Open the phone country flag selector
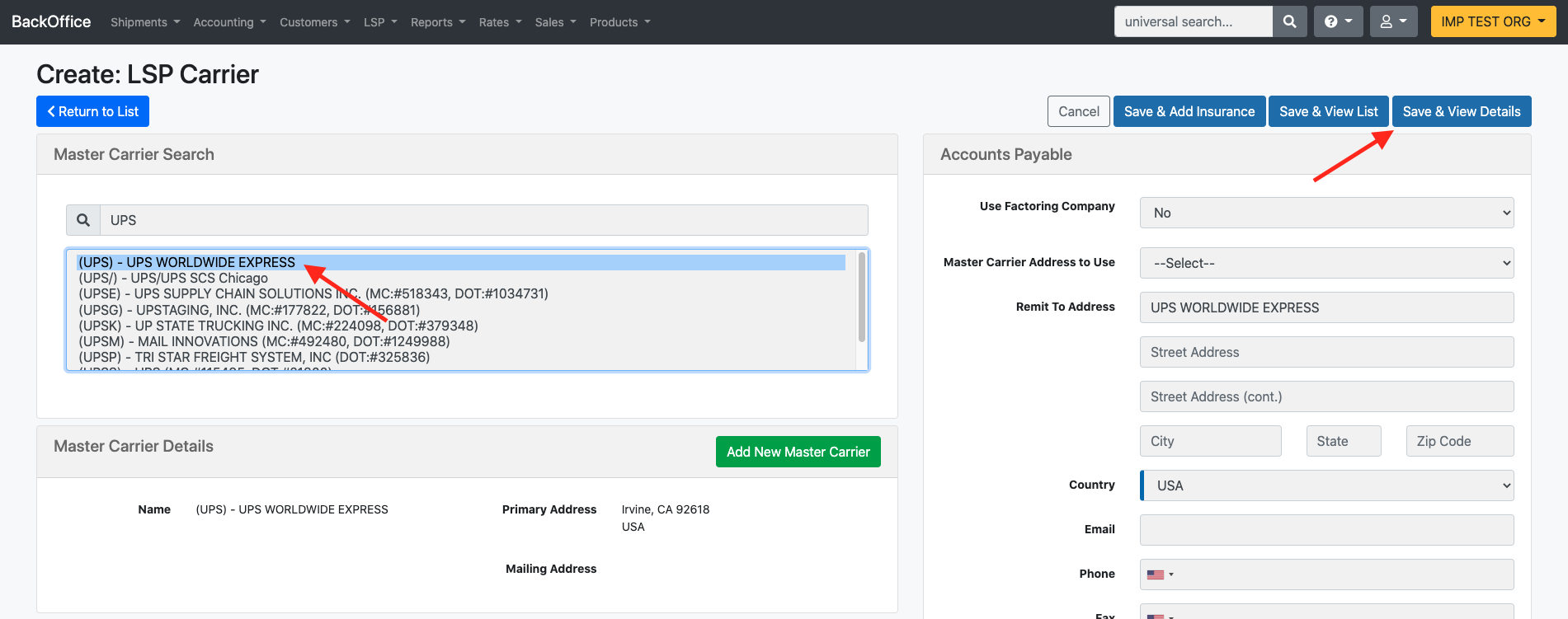1568x619 pixels. [1160, 574]
